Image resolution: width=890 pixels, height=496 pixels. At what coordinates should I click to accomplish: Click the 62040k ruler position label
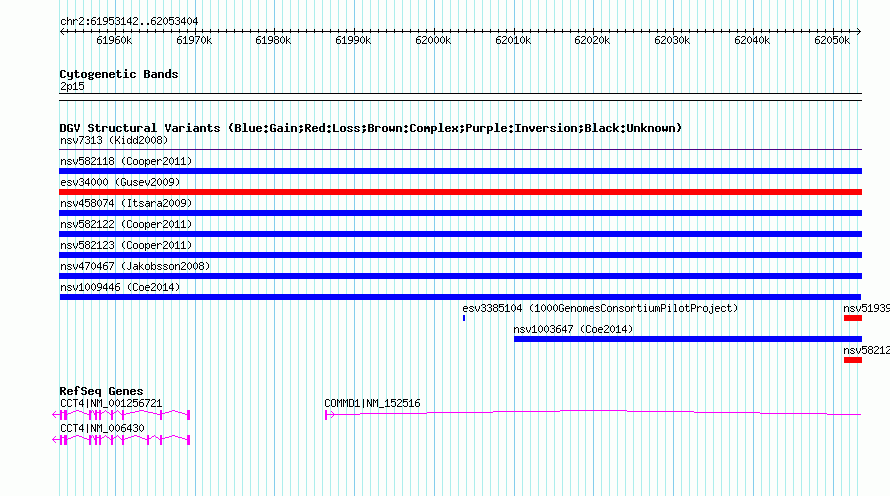pyautogui.click(x=752, y=40)
